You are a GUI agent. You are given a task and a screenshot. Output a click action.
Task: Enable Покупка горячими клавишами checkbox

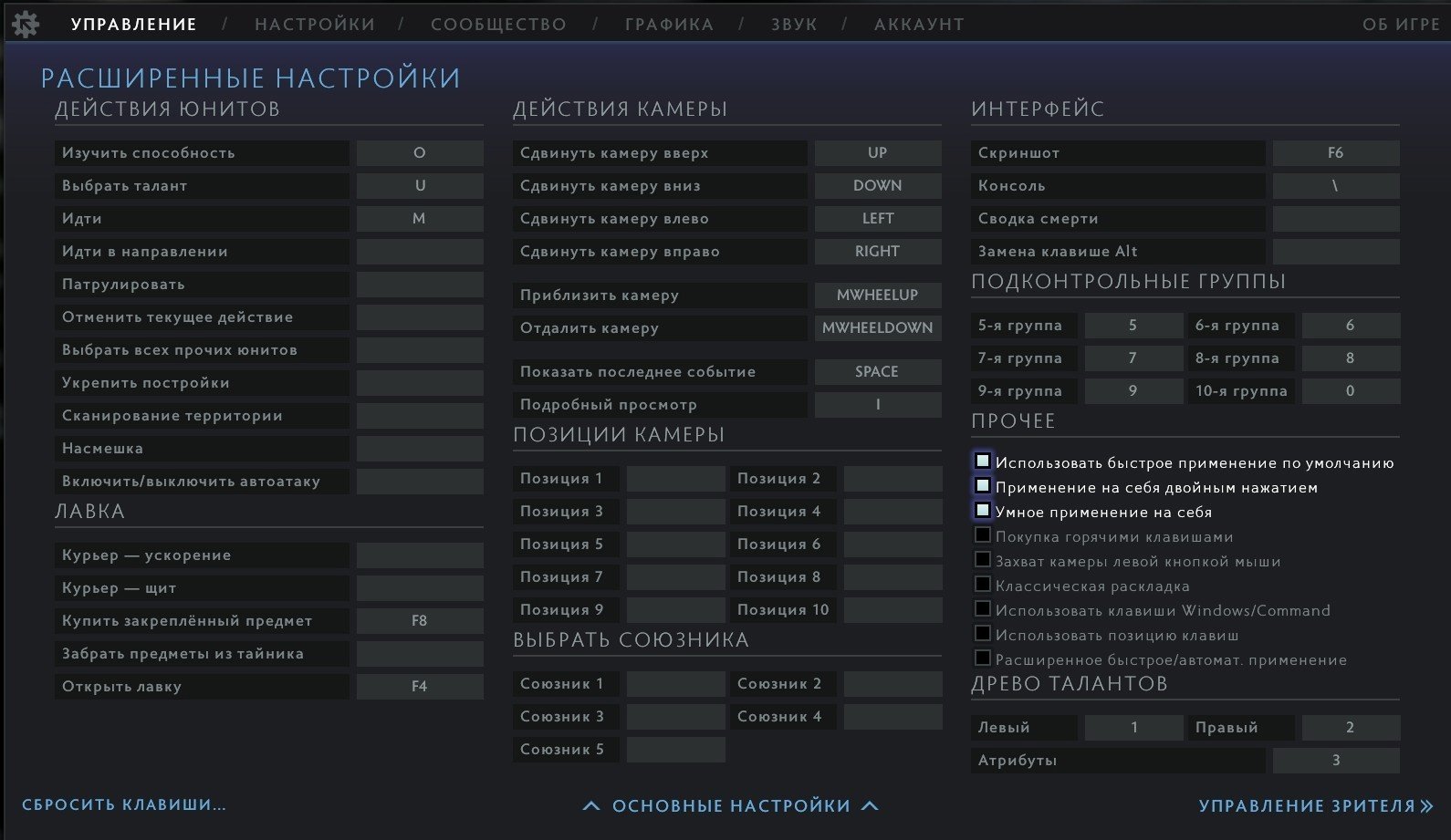click(983, 535)
